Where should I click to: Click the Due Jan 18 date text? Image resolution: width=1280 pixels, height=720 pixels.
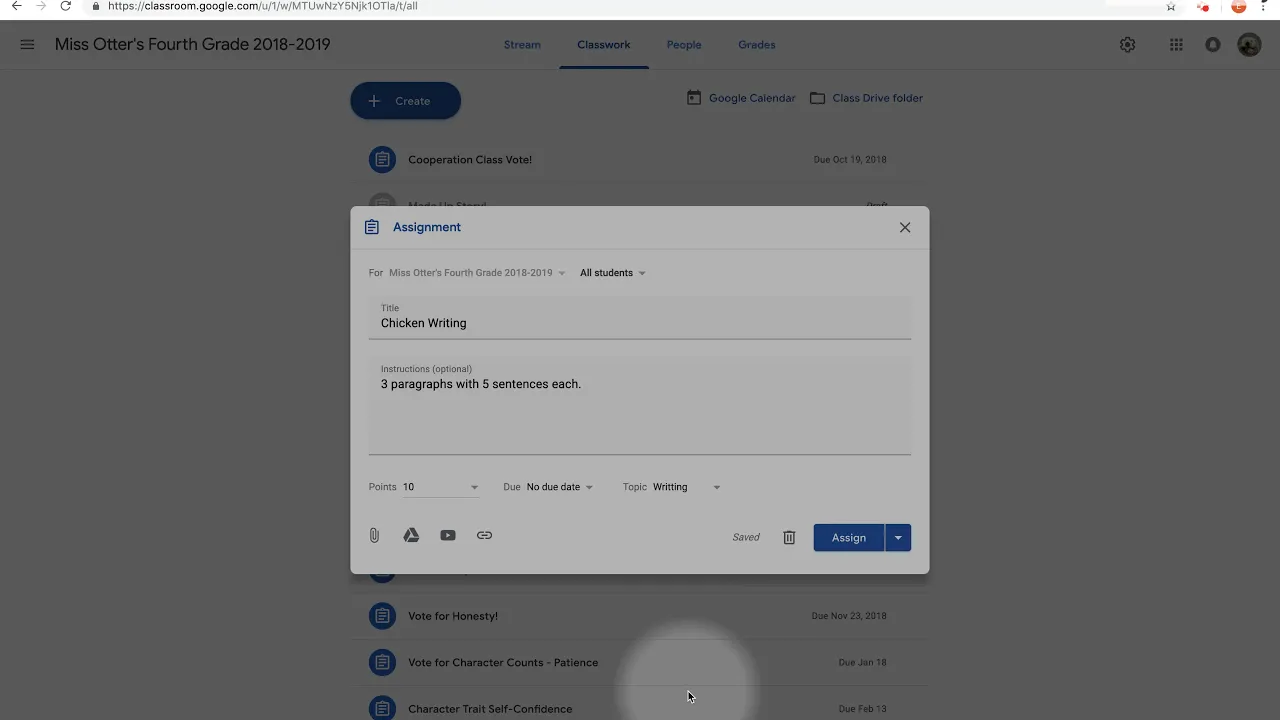[862, 662]
